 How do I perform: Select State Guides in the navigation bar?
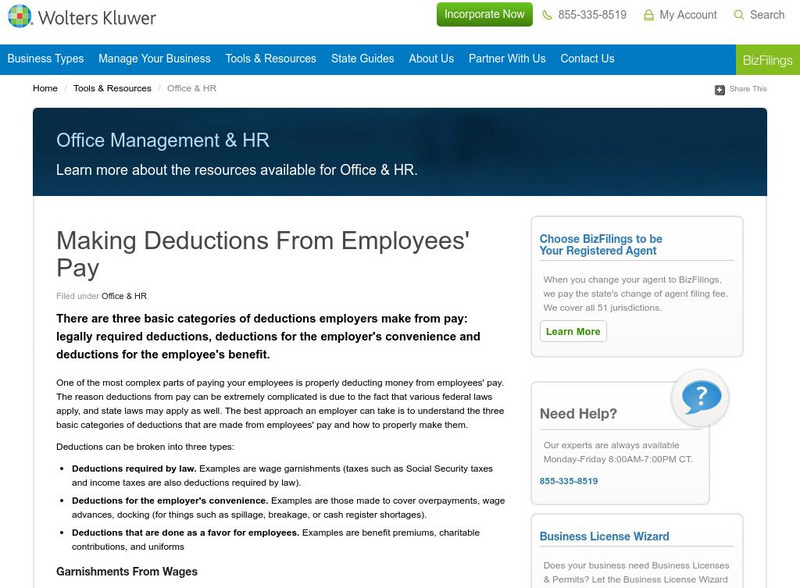point(360,58)
